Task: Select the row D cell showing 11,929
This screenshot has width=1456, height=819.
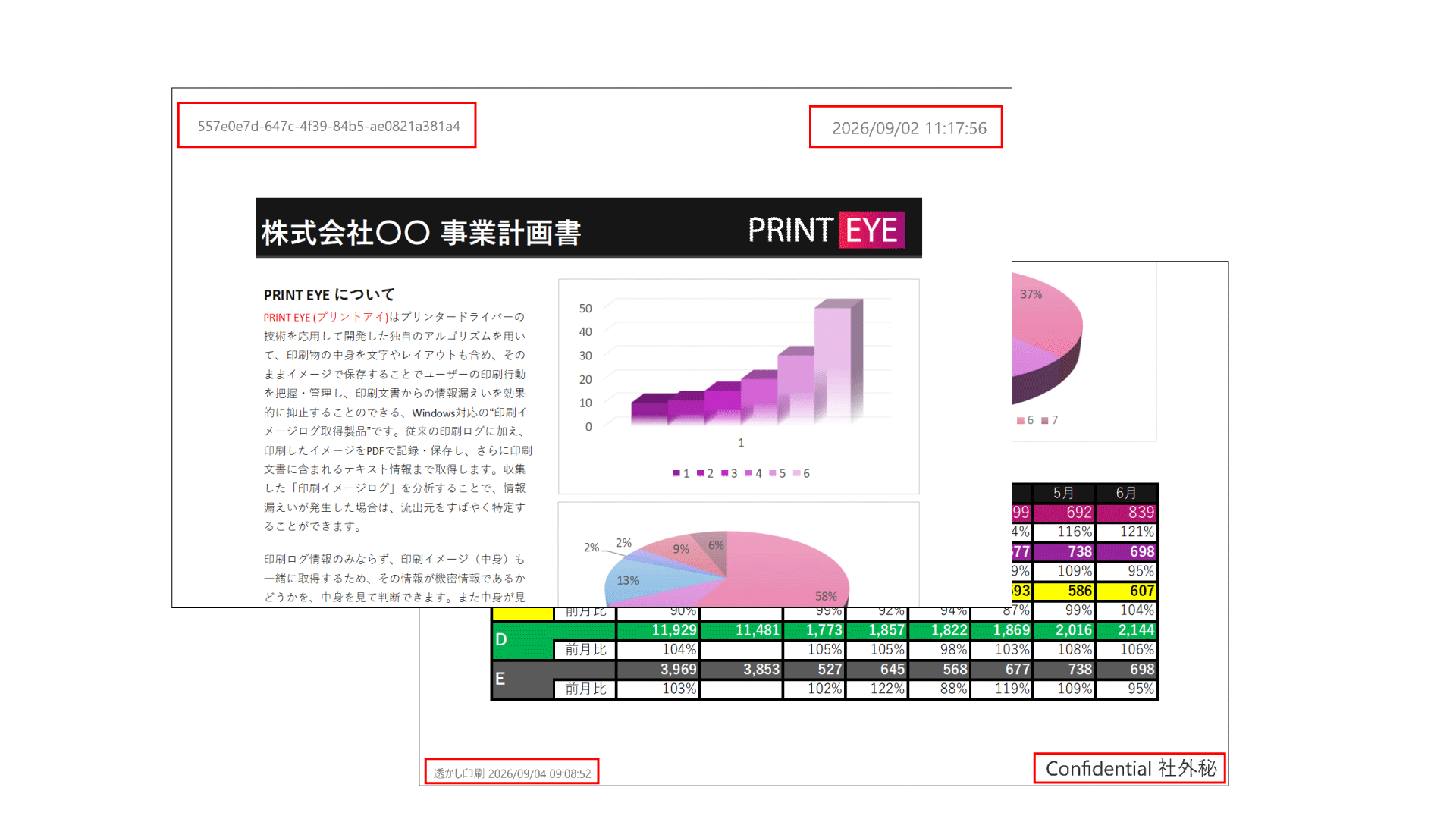Action: (657, 630)
